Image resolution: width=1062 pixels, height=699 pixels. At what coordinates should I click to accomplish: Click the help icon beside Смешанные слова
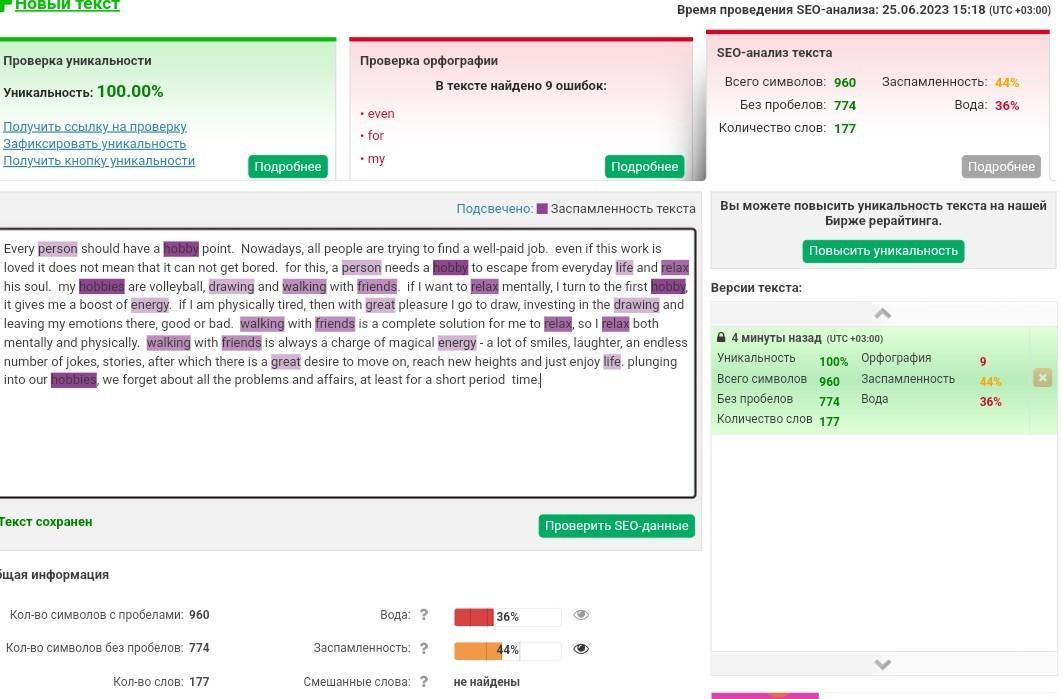pos(424,681)
